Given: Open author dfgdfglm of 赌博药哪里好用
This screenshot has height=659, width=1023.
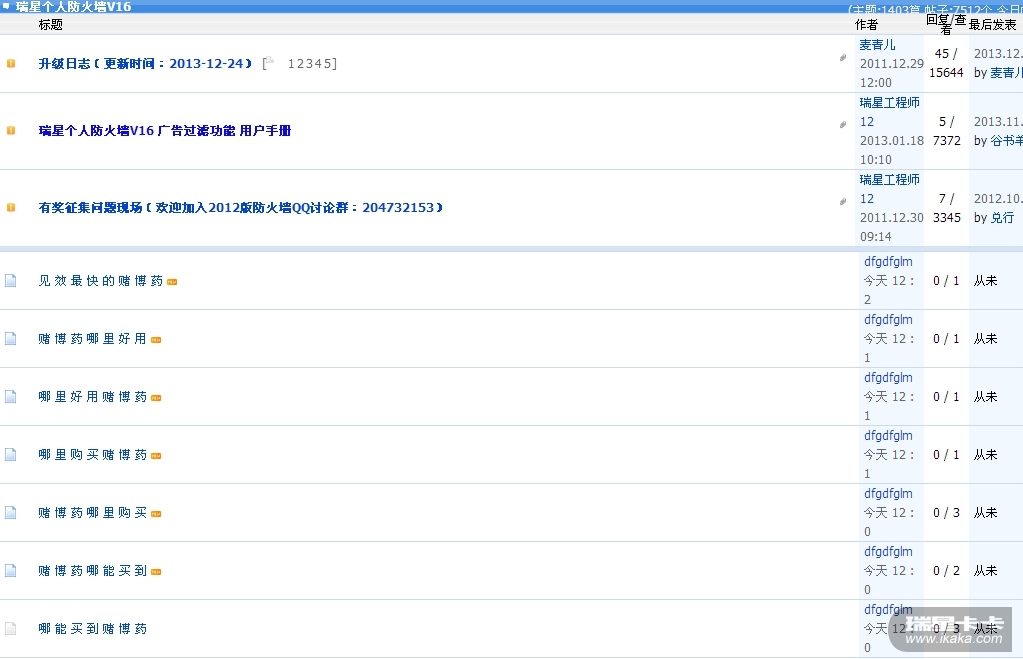Looking at the screenshot, I should coord(888,320).
